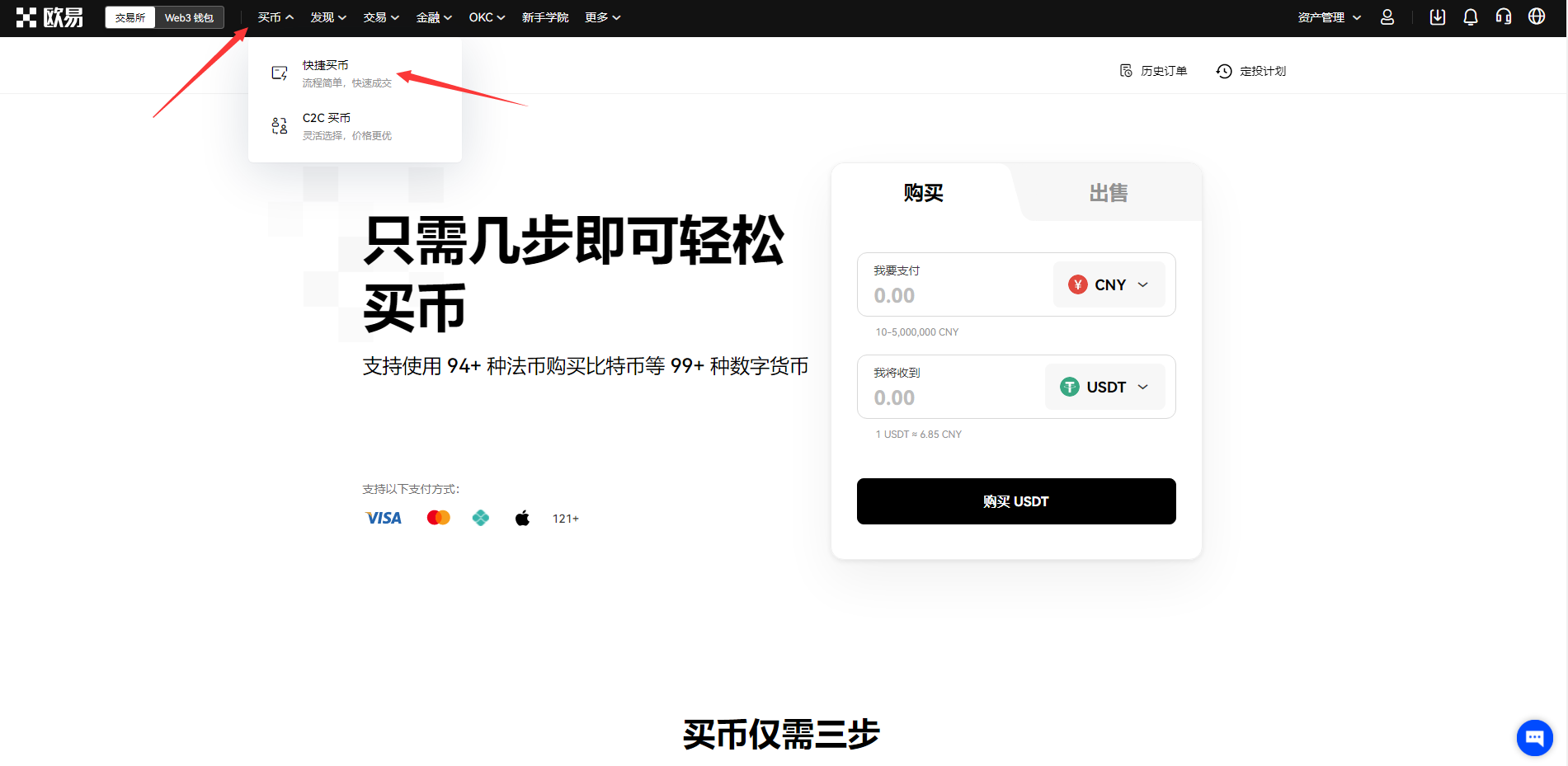Open the globe language selector icon

(x=1537, y=17)
